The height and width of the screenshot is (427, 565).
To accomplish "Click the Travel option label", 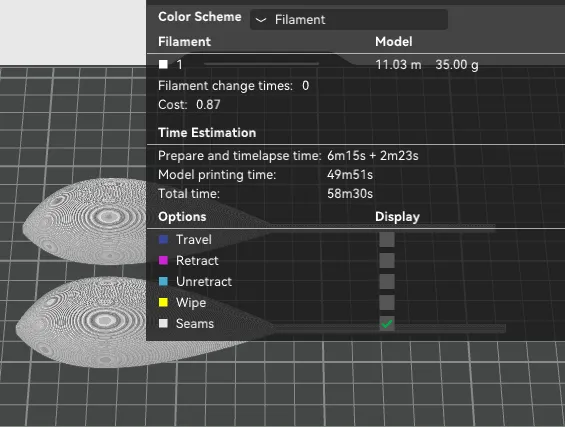I will point(193,240).
